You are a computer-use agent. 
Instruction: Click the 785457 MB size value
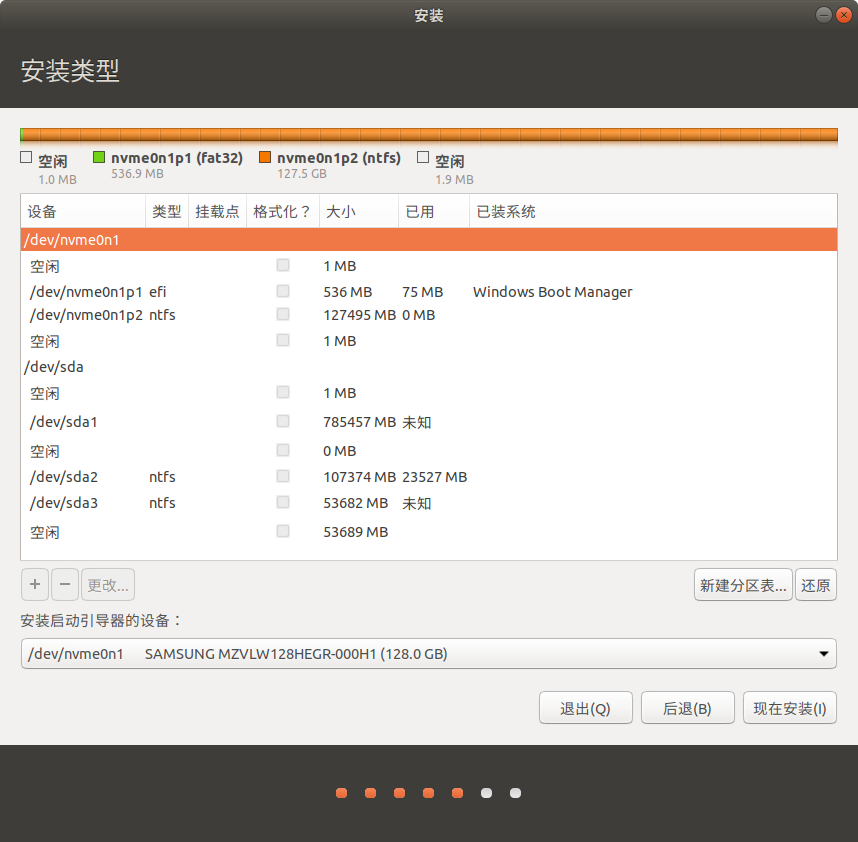pyautogui.click(x=359, y=422)
